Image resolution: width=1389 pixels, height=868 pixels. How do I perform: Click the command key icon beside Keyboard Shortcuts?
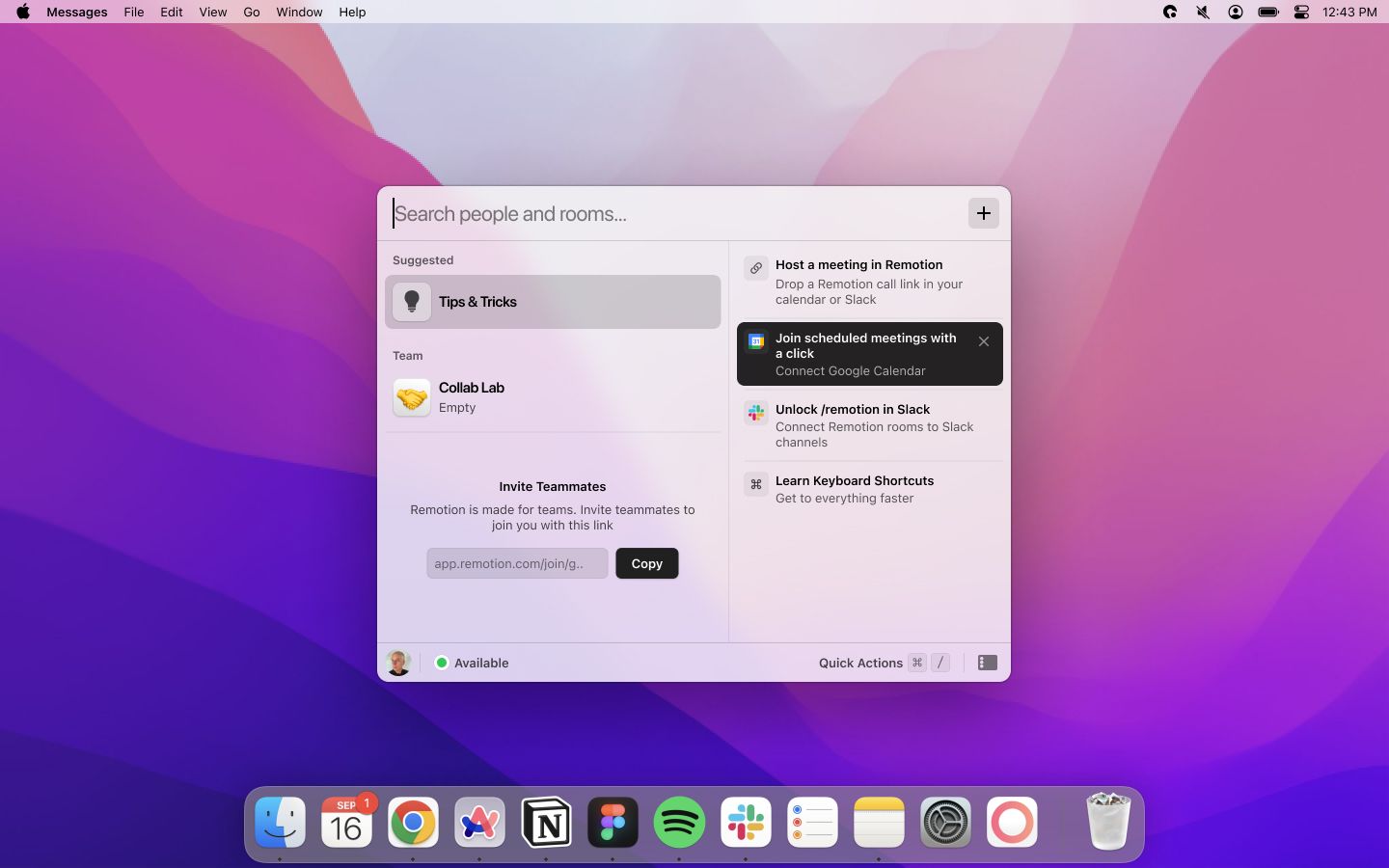pos(756,484)
